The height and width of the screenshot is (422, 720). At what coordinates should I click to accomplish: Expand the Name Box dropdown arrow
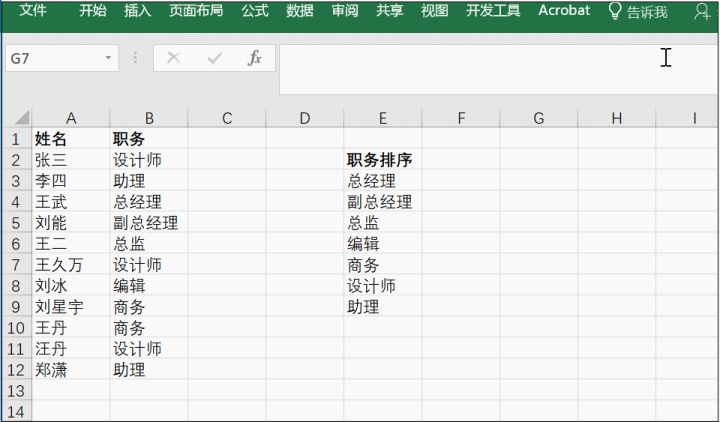(108, 58)
